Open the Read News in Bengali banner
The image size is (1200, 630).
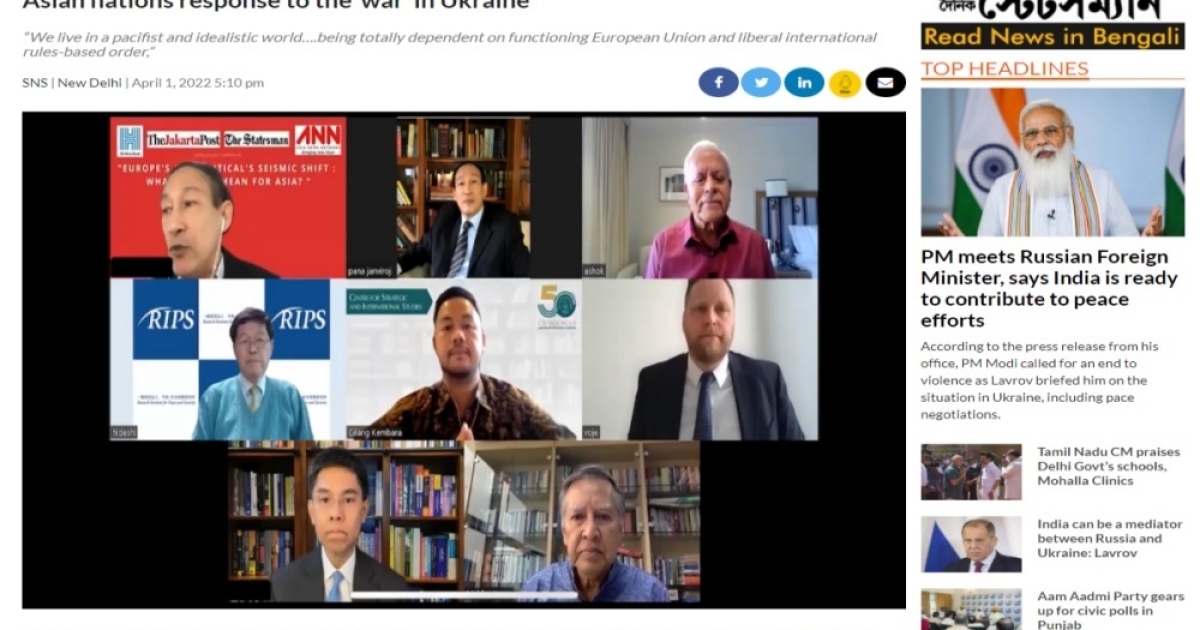[x=1052, y=37]
